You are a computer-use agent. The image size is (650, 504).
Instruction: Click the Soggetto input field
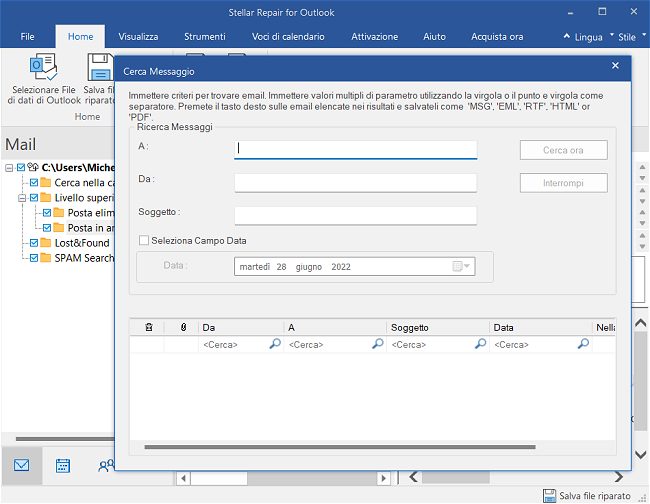click(356, 216)
